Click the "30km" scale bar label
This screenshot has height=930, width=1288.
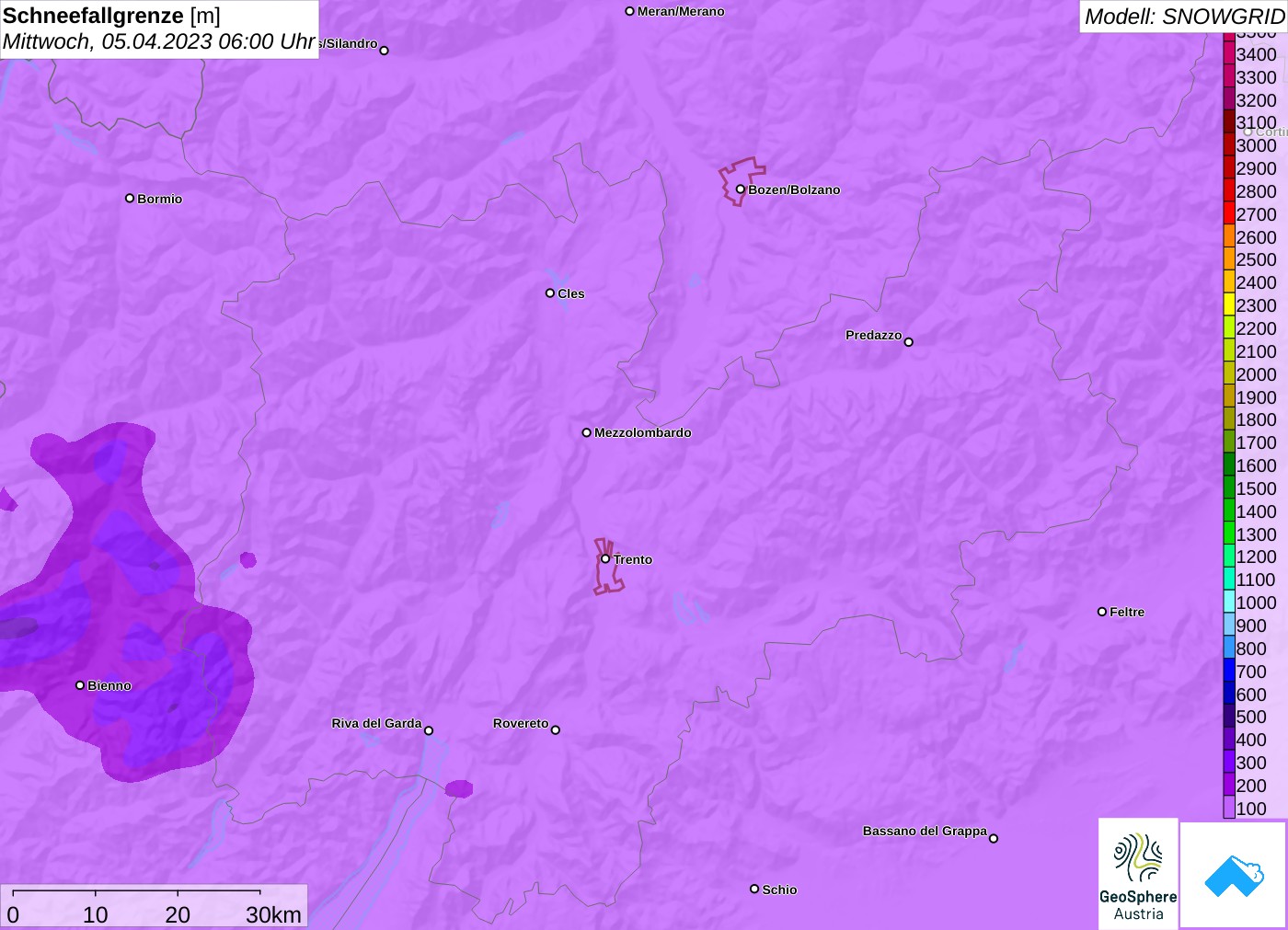[273, 914]
